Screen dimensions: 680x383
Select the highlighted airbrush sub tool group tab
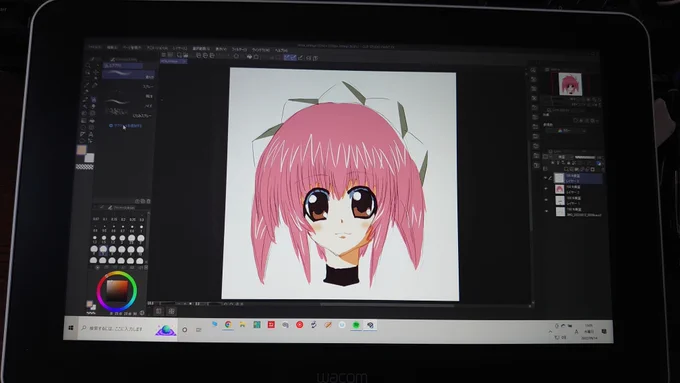coord(123,65)
